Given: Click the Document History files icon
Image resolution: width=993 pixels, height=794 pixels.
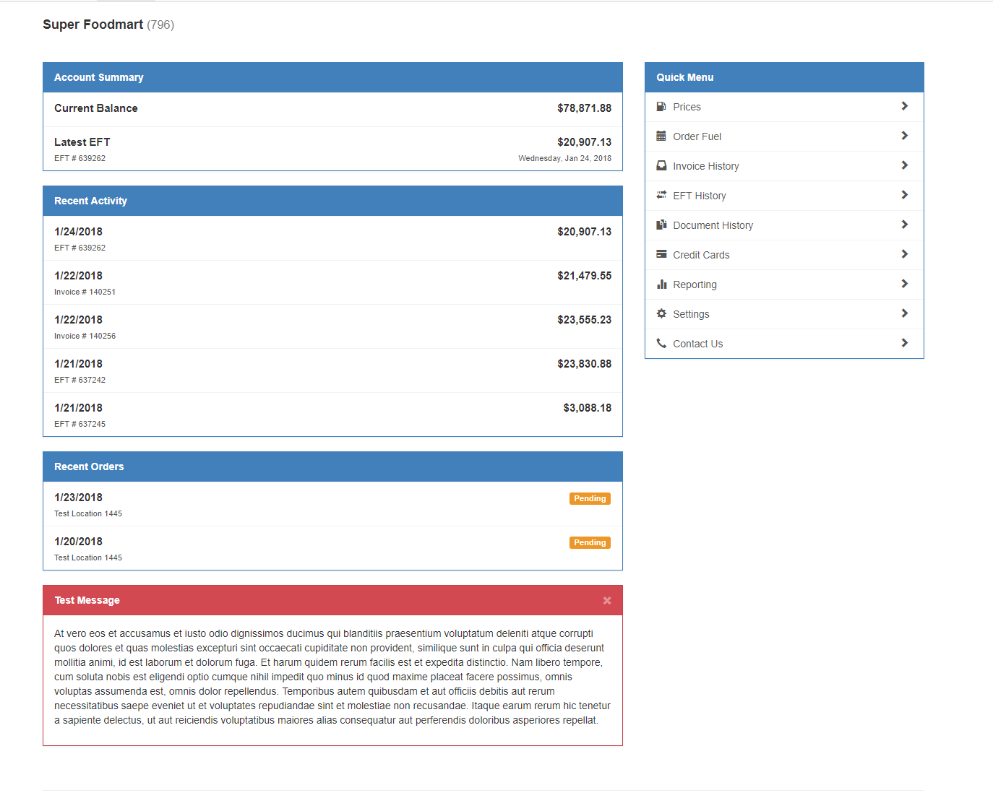Looking at the screenshot, I should [661, 225].
